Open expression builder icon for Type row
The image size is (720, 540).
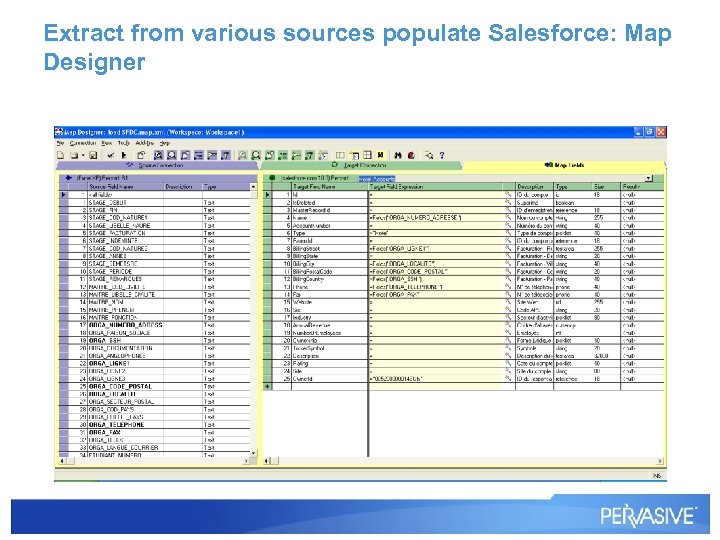[x=508, y=233]
